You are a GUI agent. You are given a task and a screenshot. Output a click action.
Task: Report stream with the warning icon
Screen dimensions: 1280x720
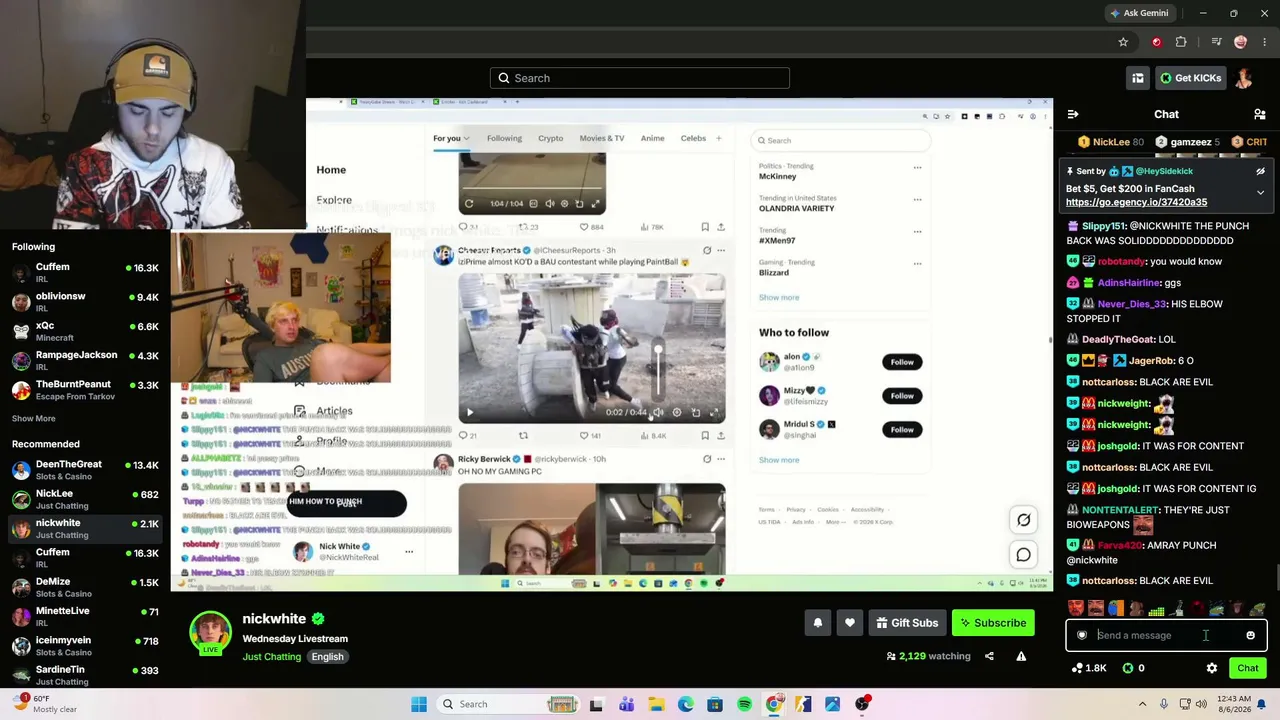point(1021,656)
